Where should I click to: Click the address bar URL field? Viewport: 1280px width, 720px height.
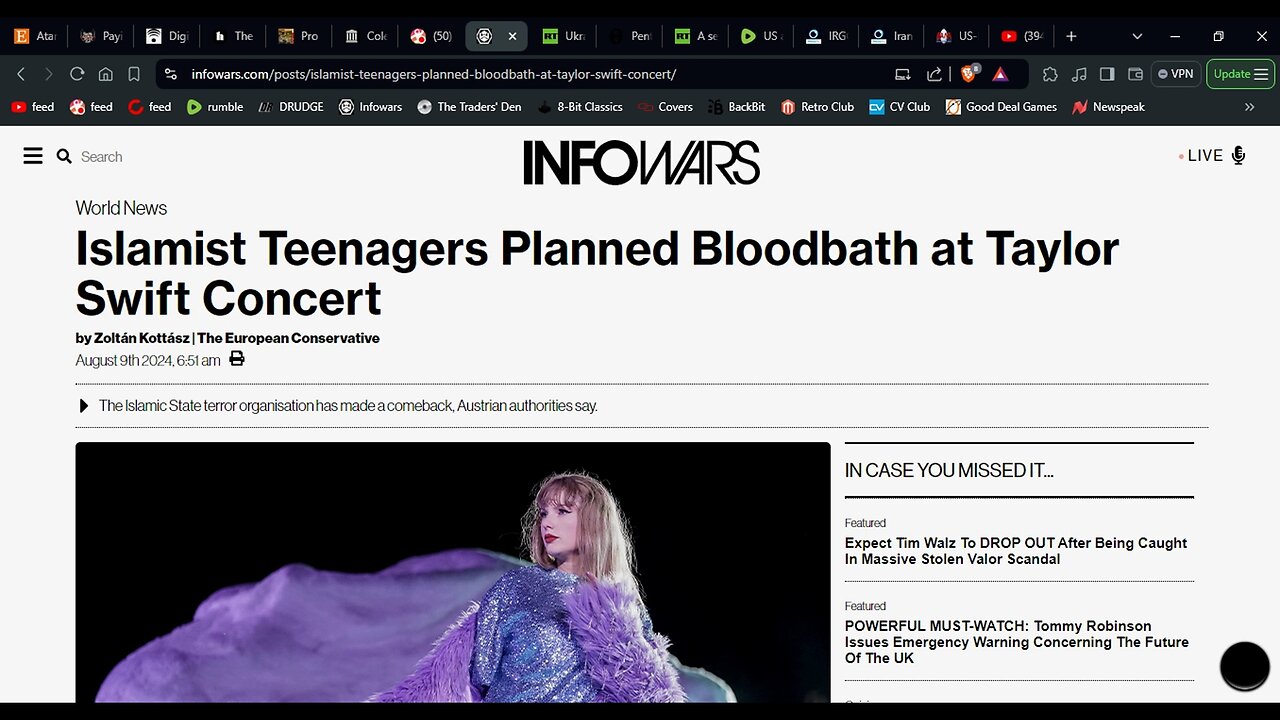434,74
